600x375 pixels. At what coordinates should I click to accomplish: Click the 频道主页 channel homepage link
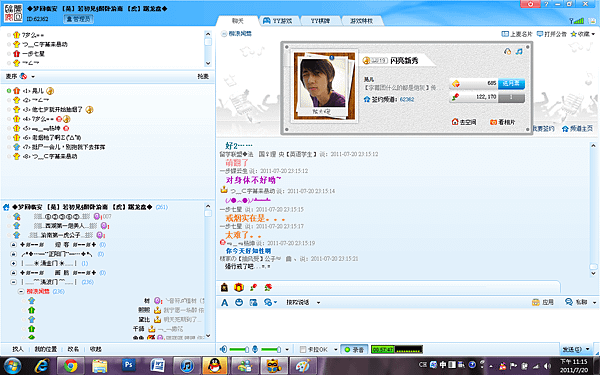click(577, 129)
